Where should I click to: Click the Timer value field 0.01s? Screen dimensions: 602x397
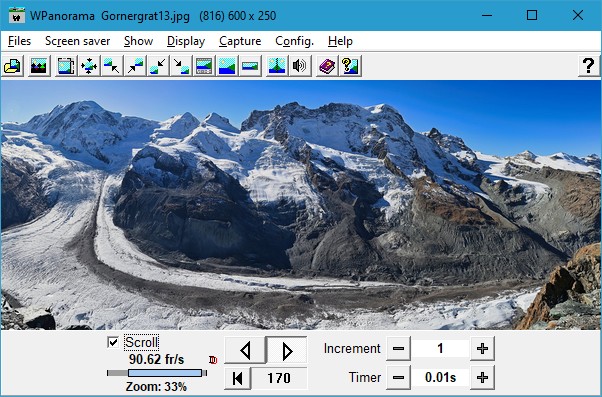coord(440,377)
